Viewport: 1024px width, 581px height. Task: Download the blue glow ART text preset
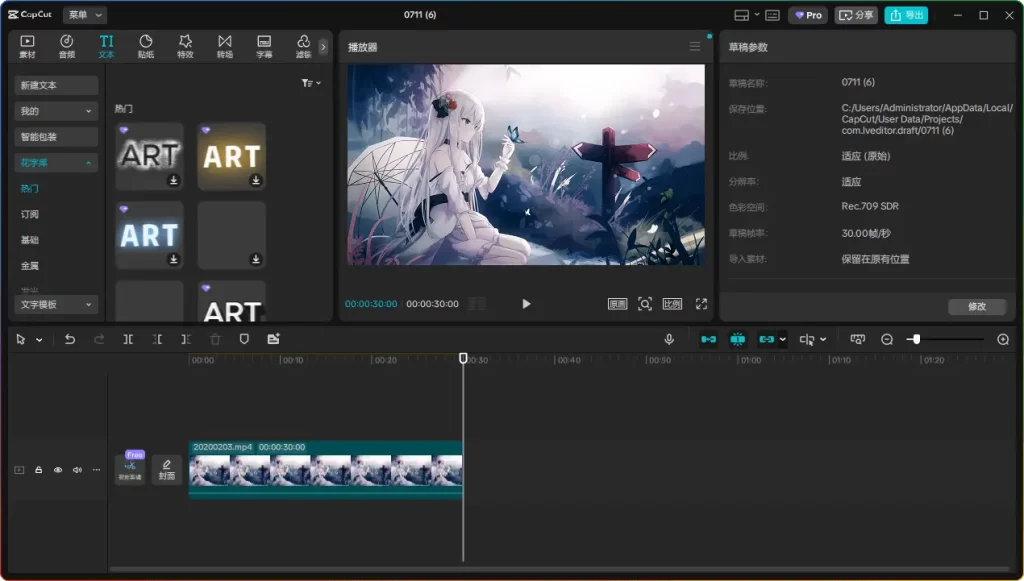tap(174, 259)
